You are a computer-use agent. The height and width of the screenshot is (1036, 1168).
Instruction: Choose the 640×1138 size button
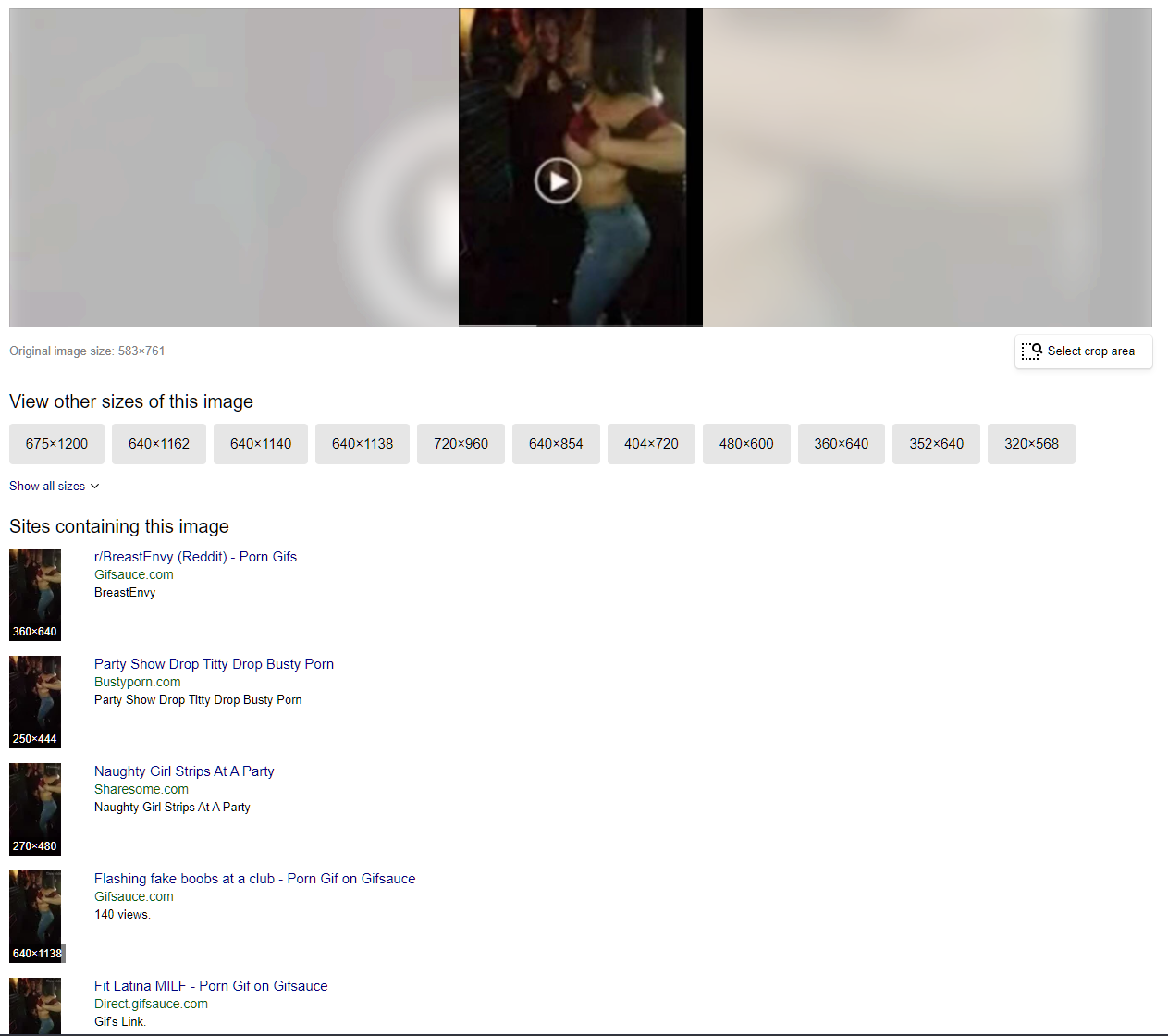pyautogui.click(x=363, y=444)
